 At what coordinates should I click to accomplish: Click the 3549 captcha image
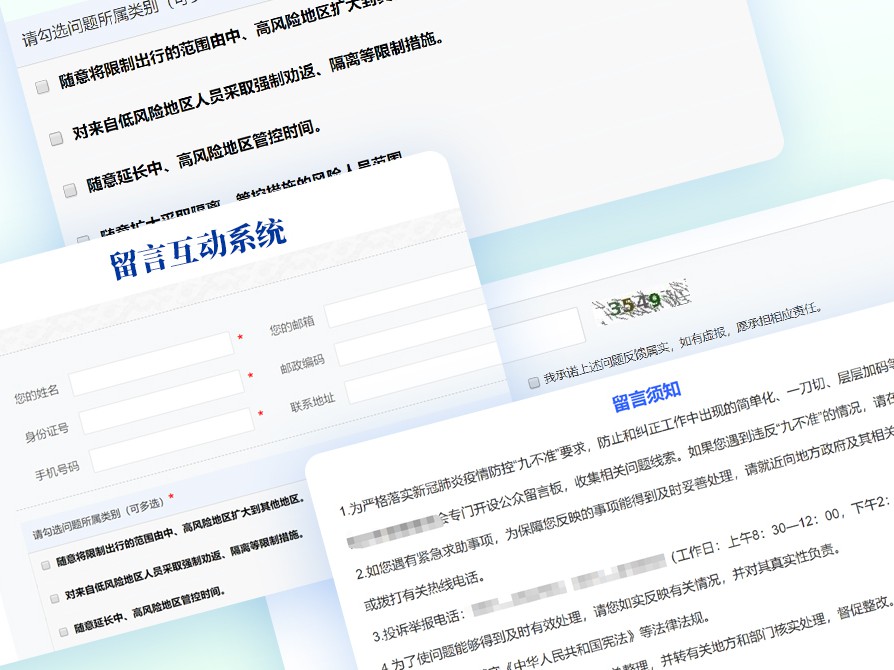[640, 300]
